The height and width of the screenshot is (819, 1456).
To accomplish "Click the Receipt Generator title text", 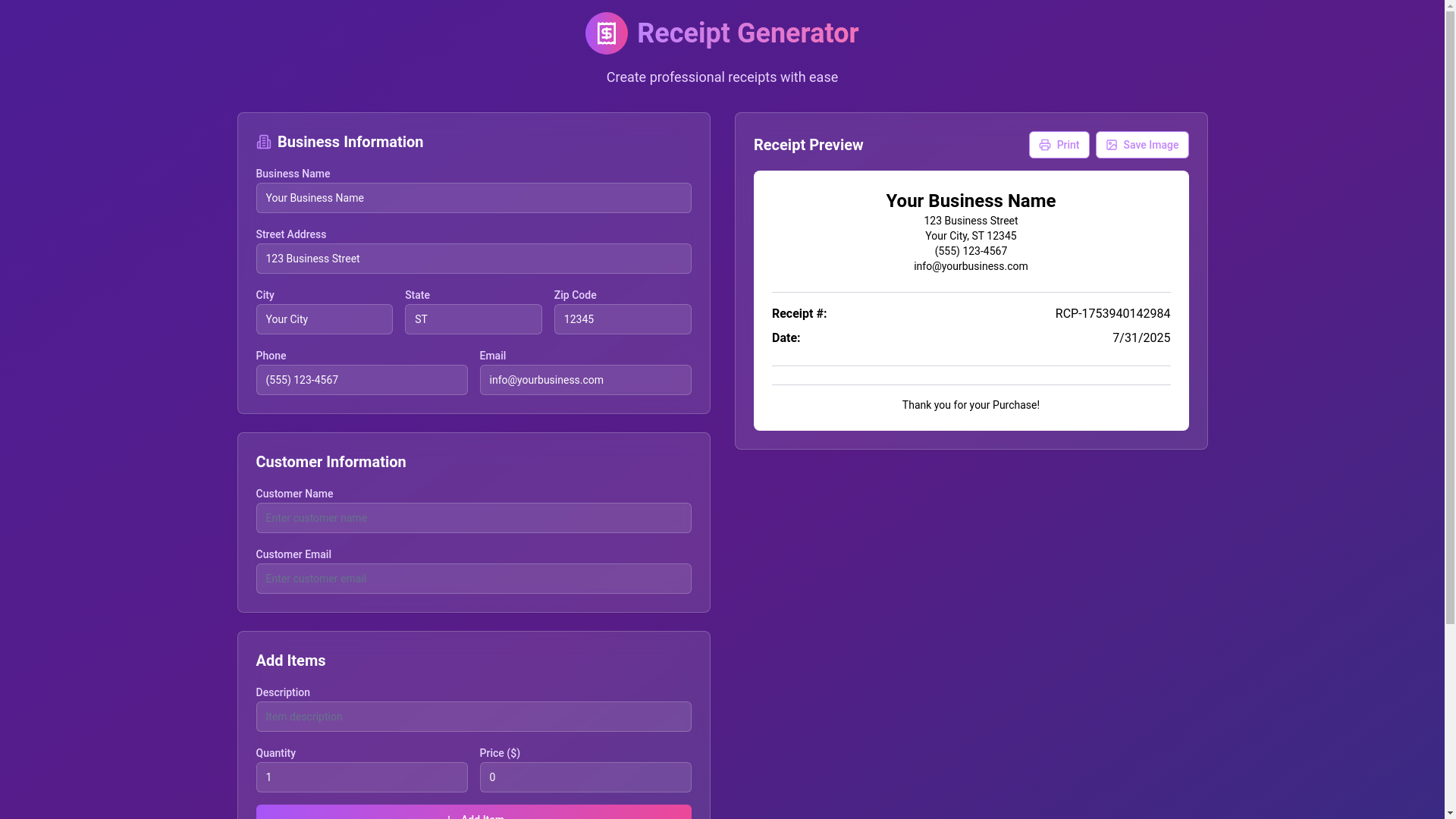I will point(748,33).
